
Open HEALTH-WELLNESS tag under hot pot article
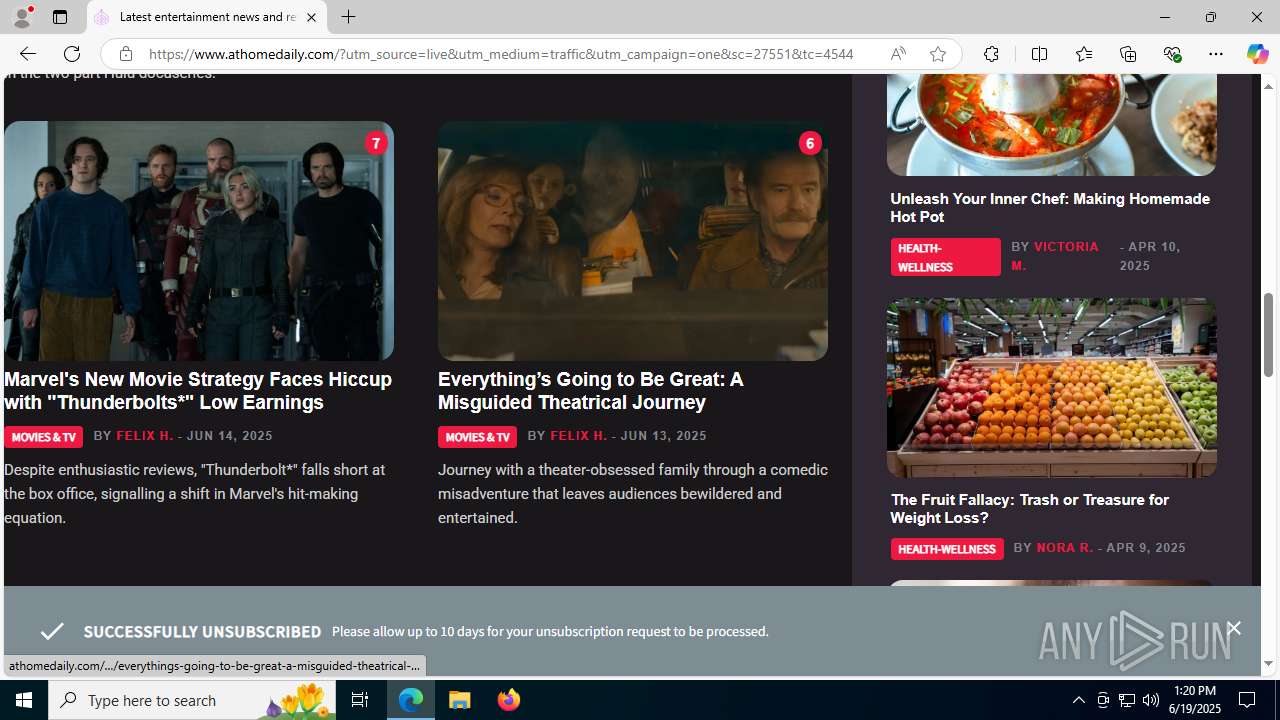click(x=945, y=257)
